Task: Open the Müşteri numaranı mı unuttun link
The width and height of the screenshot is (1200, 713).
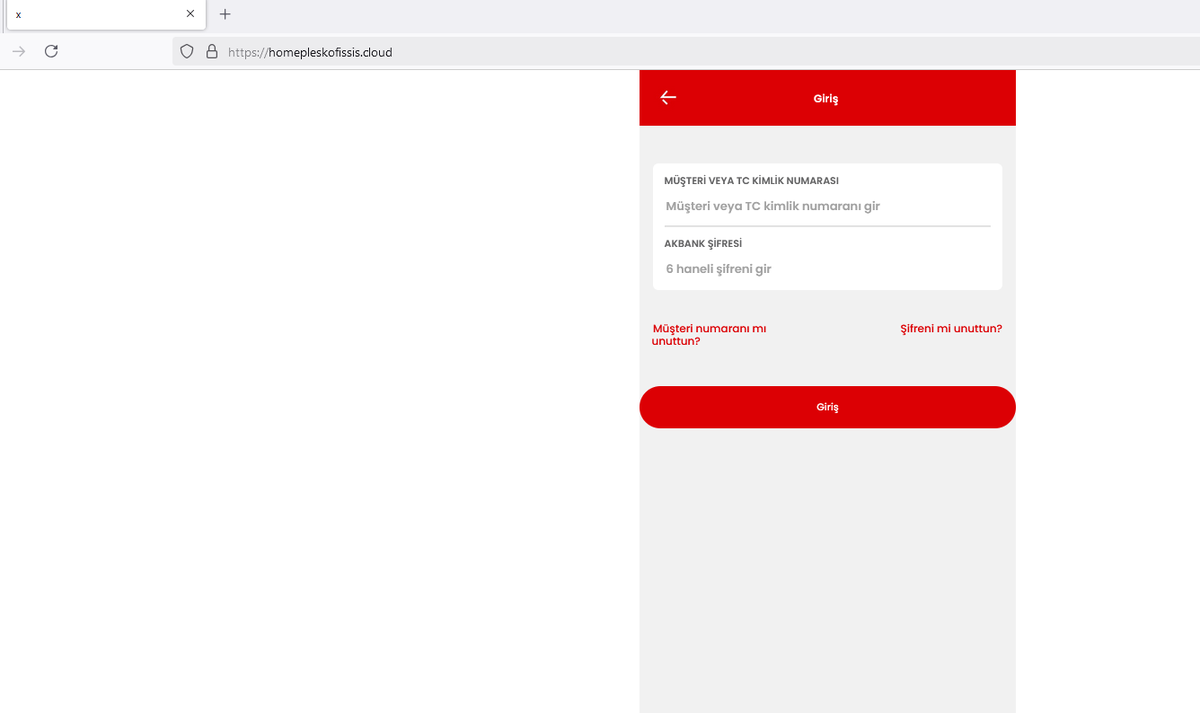Action: coord(709,335)
